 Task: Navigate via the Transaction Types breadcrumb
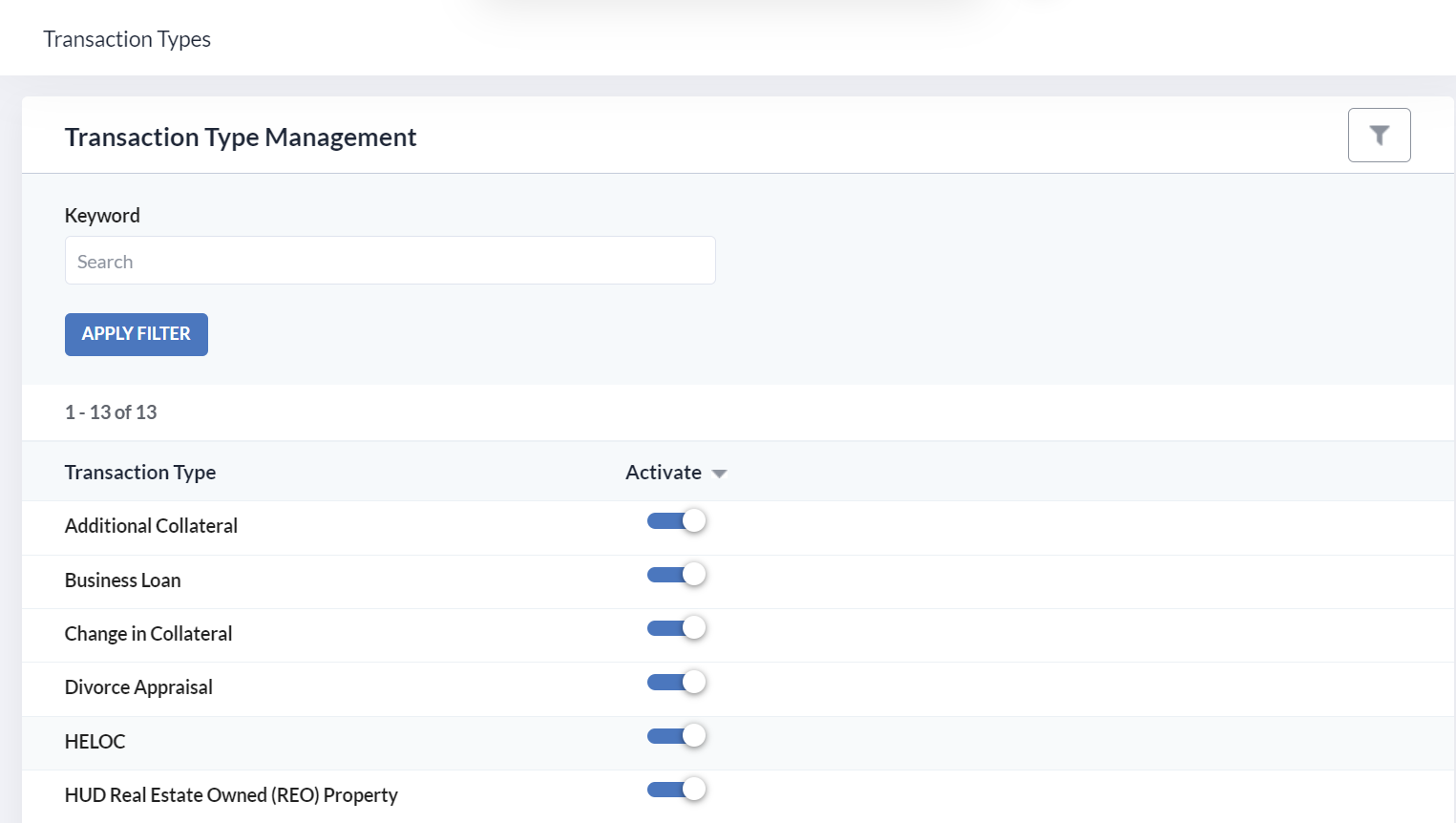point(126,39)
